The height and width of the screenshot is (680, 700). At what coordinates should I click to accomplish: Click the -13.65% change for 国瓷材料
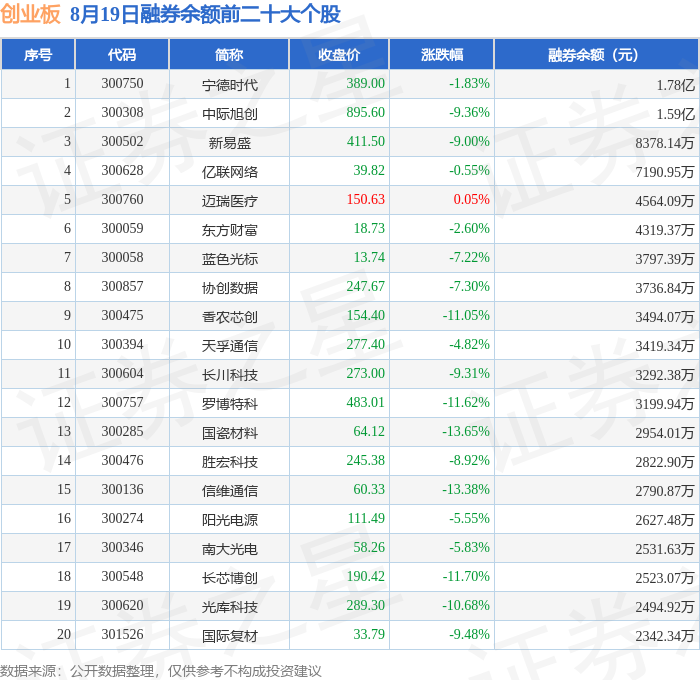pos(466,431)
